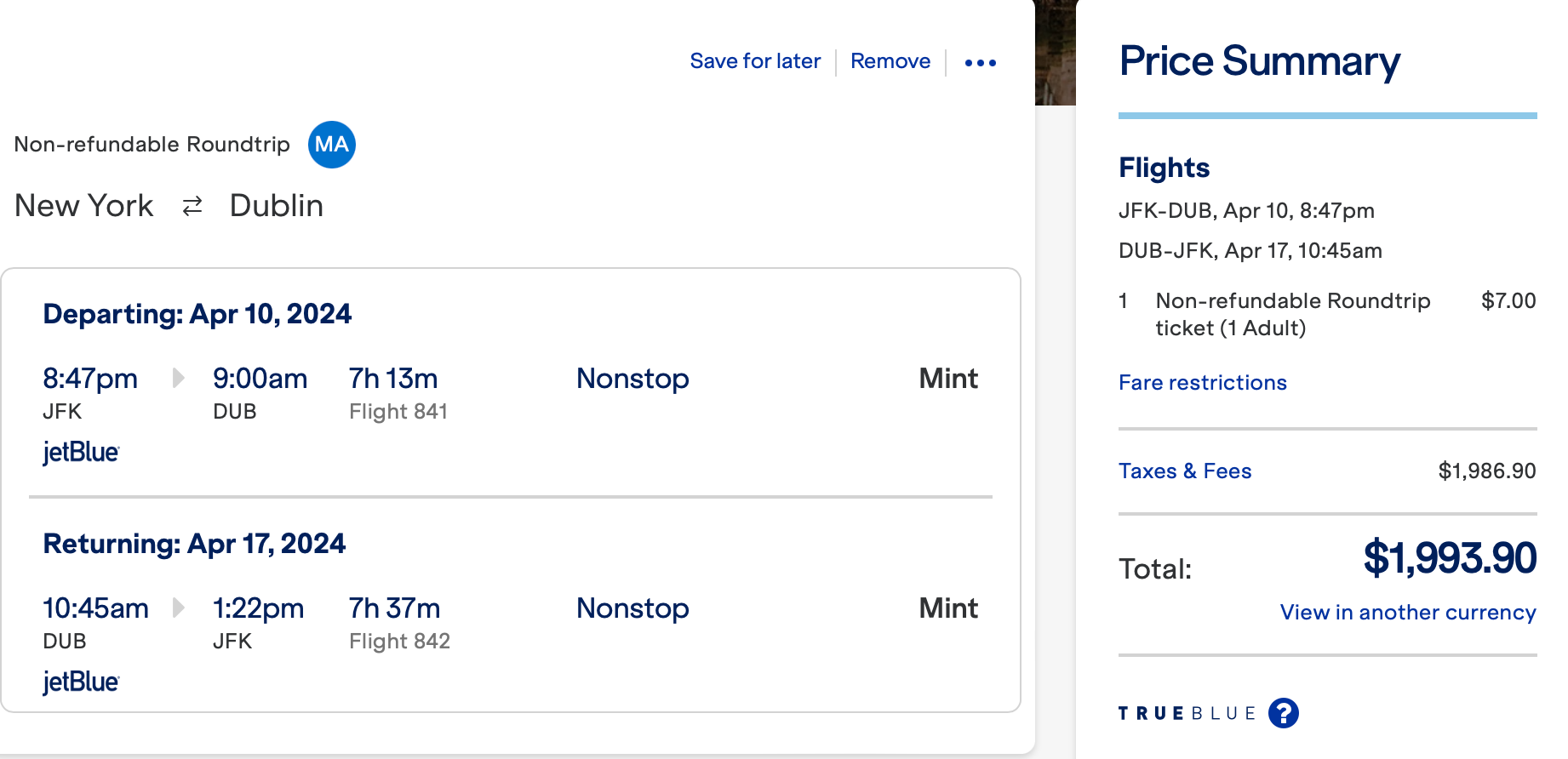Click the arrow after the 8:47pm departure time
This screenshot has width=1568, height=759.
pyautogui.click(x=178, y=378)
